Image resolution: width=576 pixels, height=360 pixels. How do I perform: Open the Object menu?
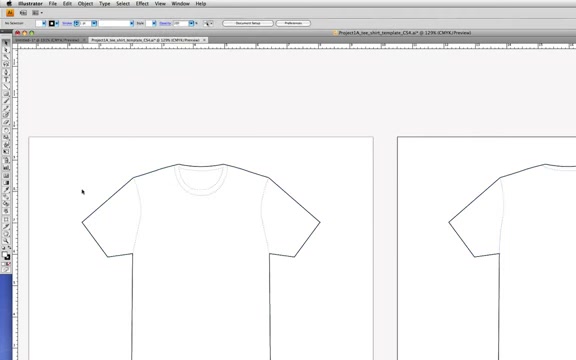pos(85,4)
